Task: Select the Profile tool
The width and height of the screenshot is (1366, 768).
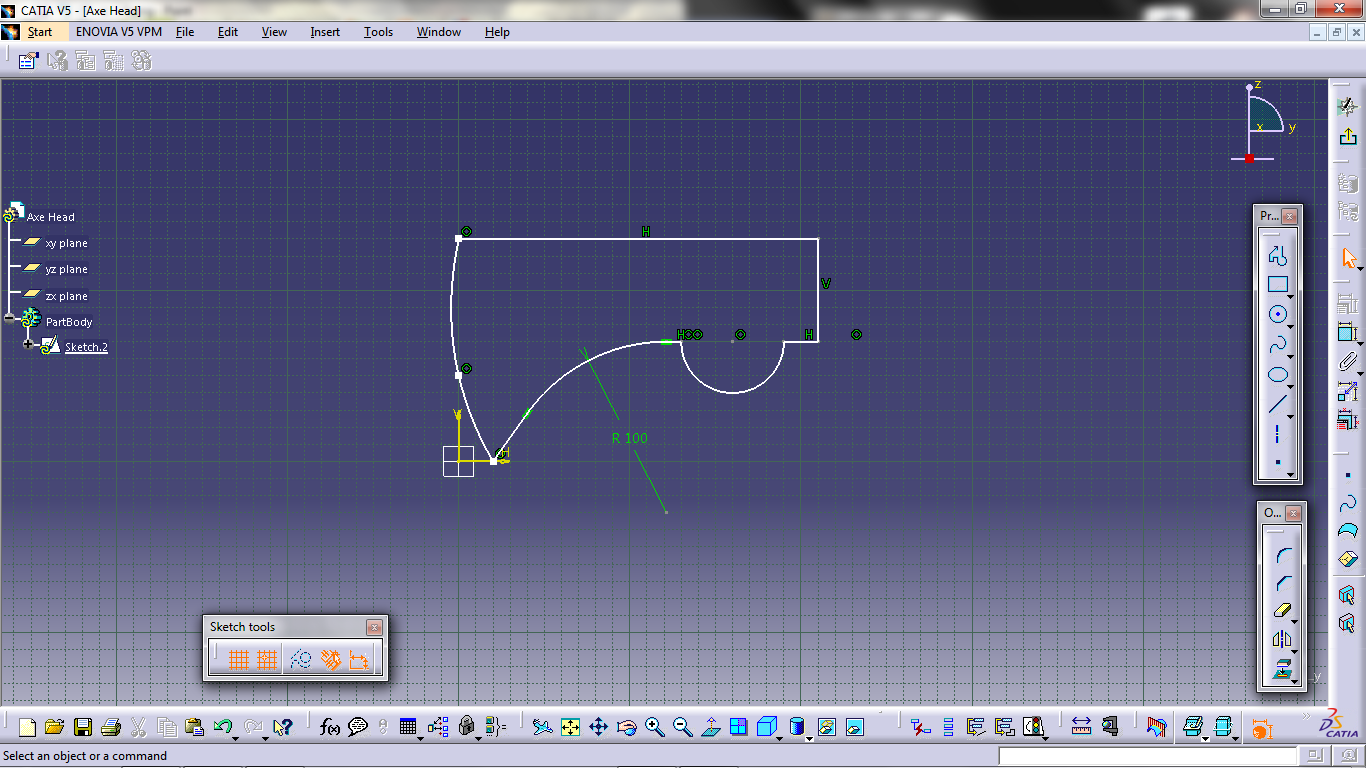Action: [1277, 255]
